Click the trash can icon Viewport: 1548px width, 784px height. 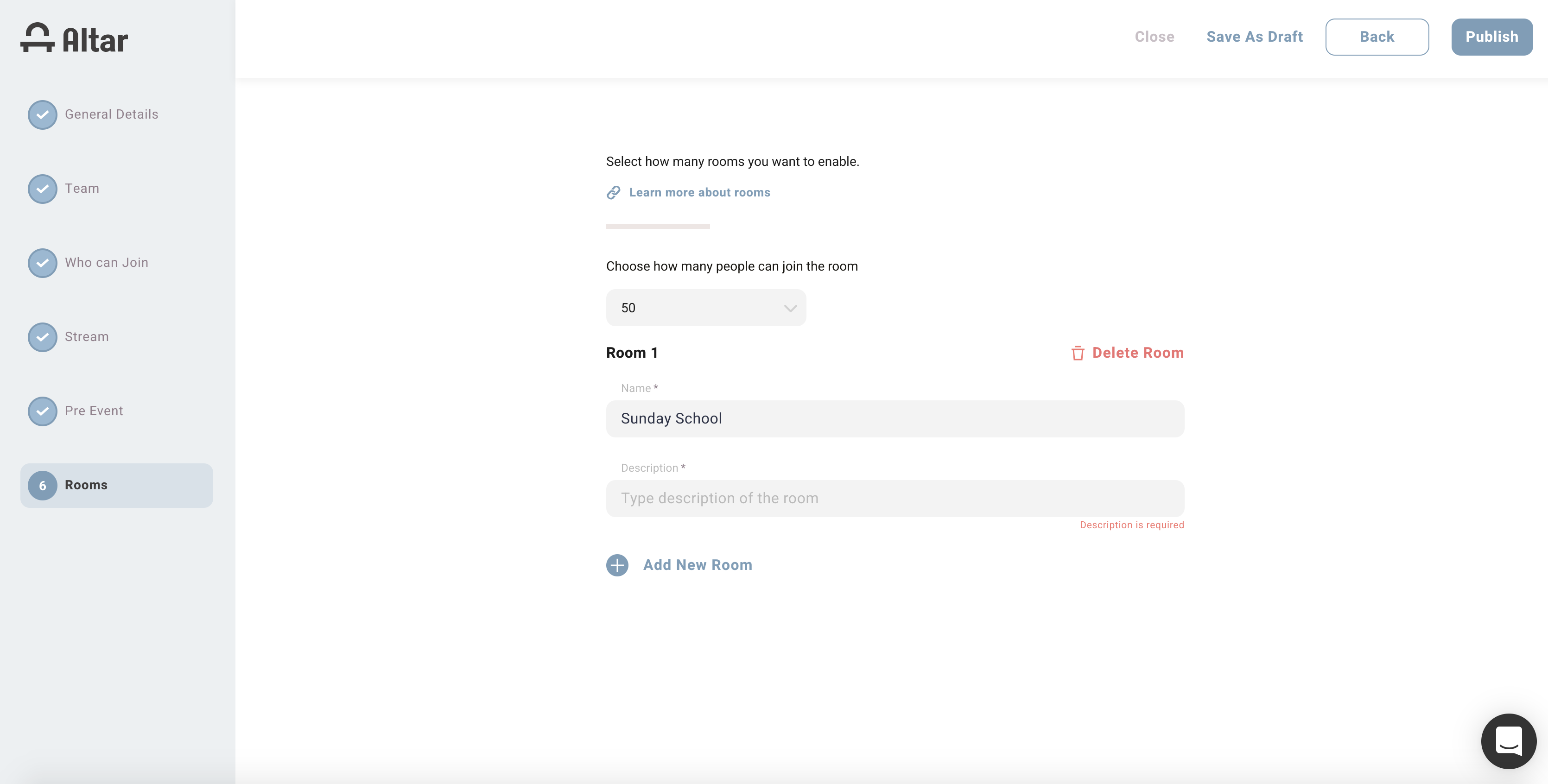click(1078, 353)
